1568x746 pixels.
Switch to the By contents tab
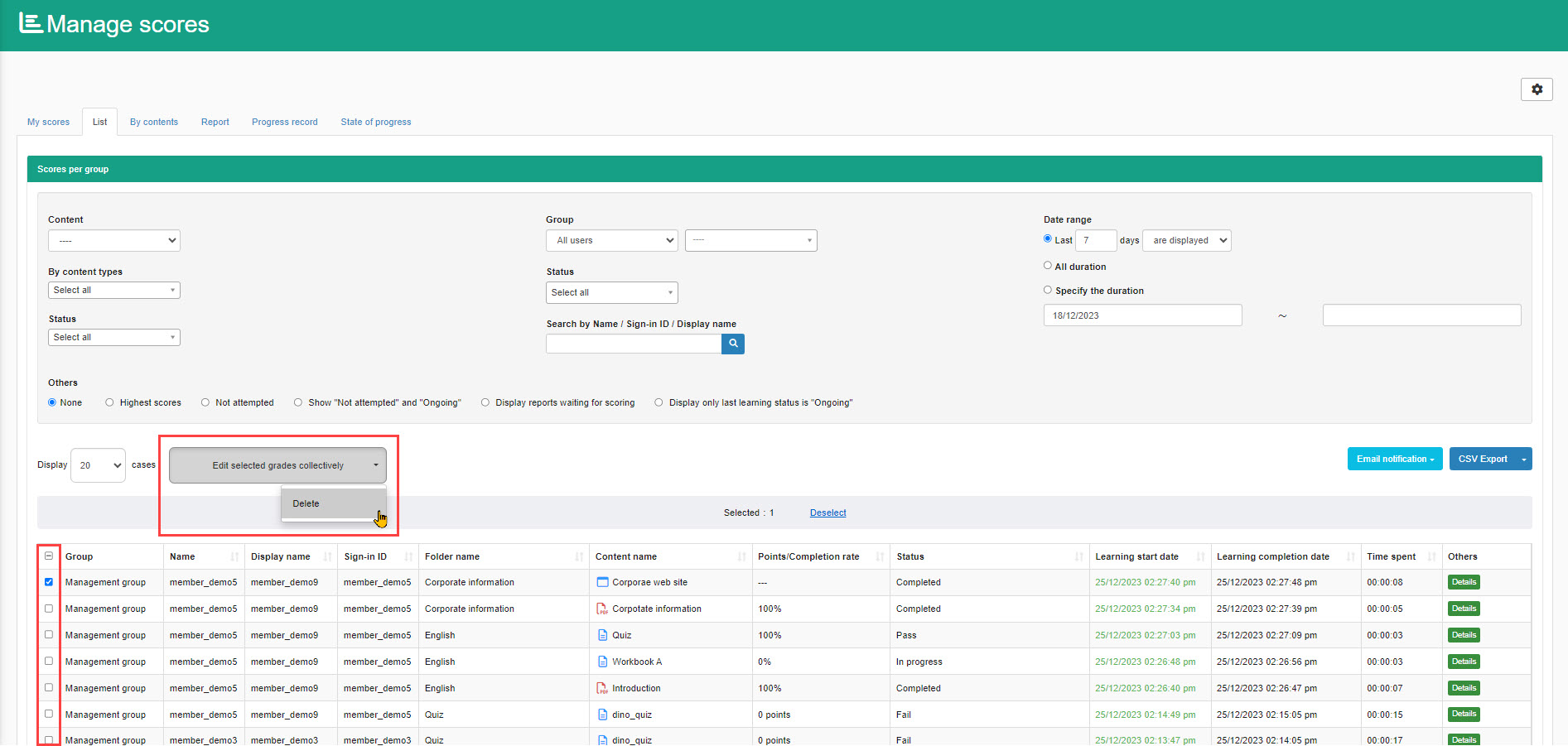(153, 122)
